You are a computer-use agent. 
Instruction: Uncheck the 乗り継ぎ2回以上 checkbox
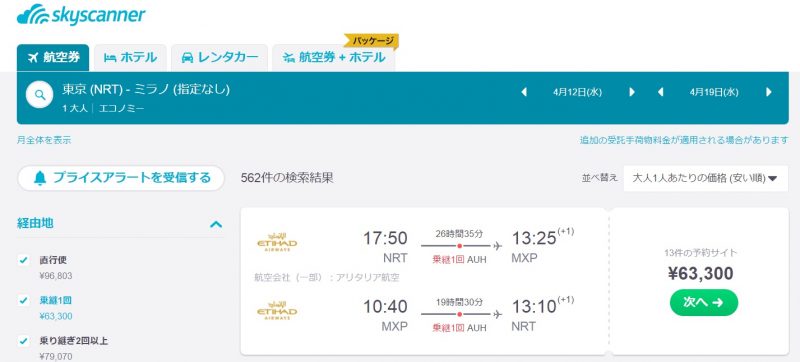pos(23,341)
